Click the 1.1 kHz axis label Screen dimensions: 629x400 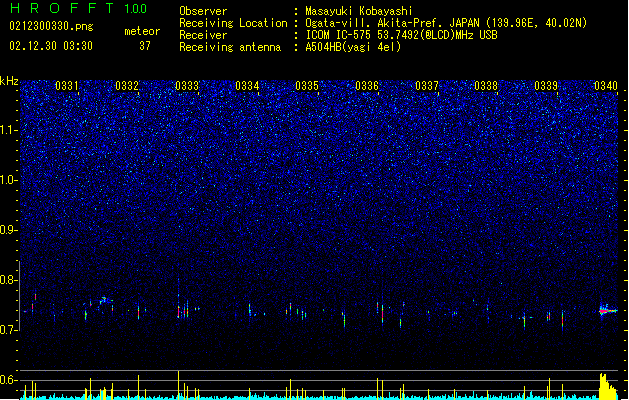coord(9,130)
